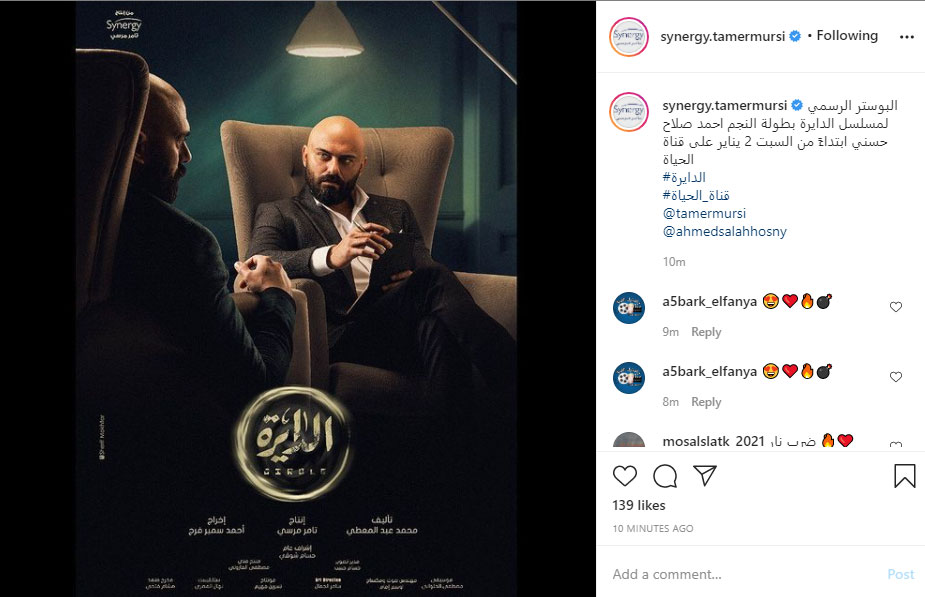Share the post via paper plane icon

point(705,475)
